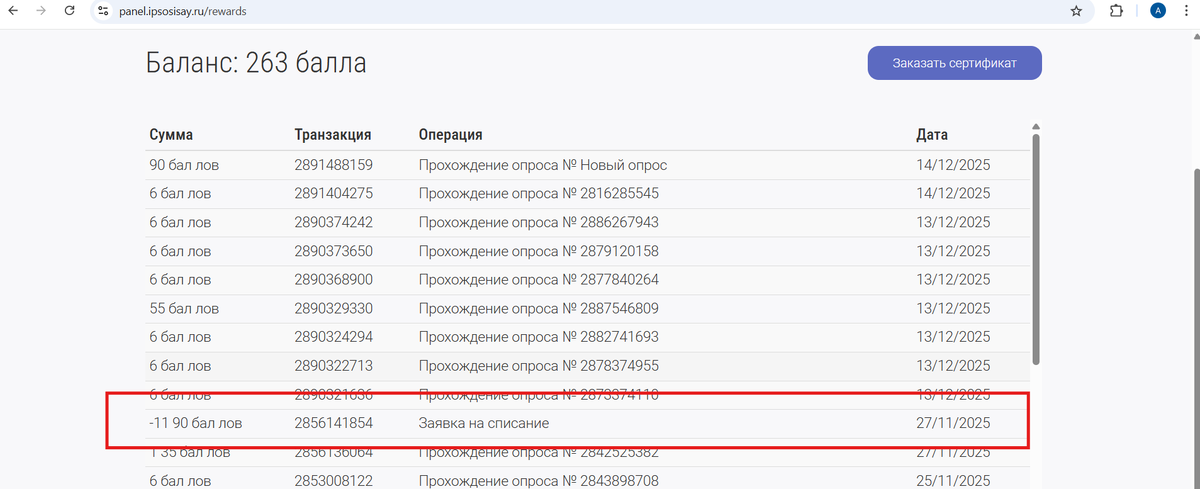Click the Баланс: 263 балла heading
This screenshot has width=1200, height=489.
256,63
